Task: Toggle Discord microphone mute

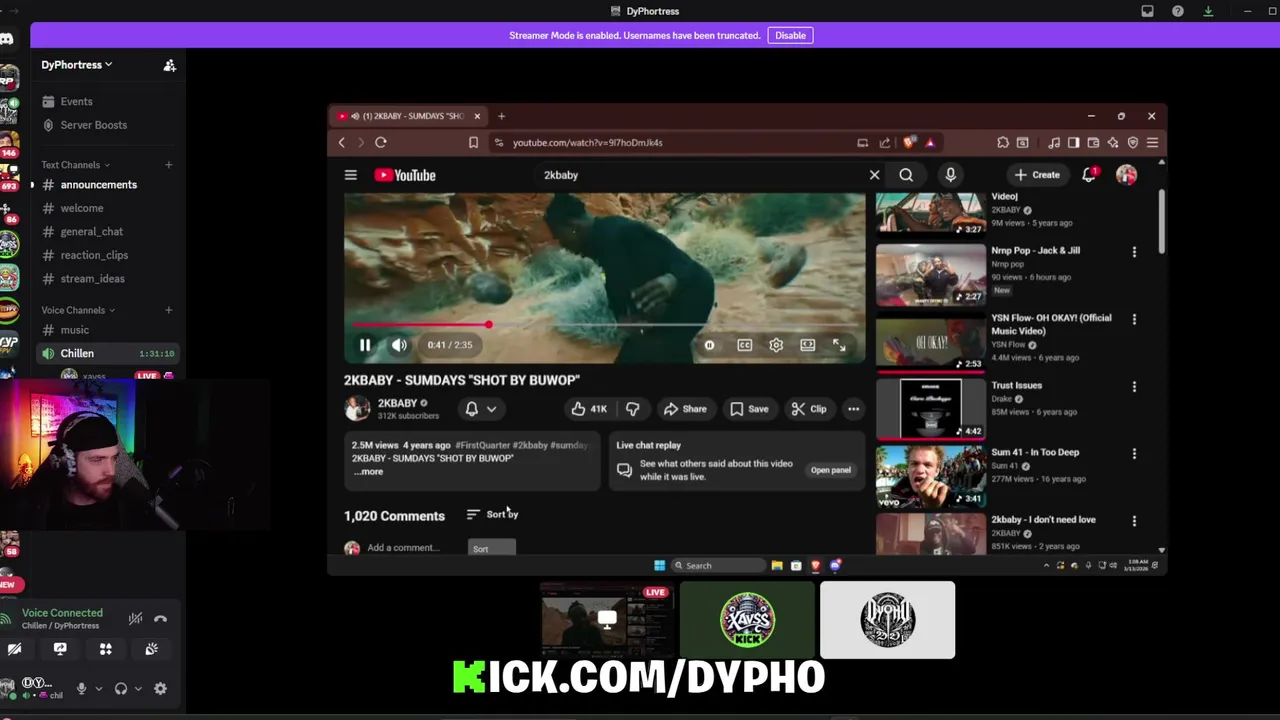Action: pyautogui.click(x=81, y=689)
